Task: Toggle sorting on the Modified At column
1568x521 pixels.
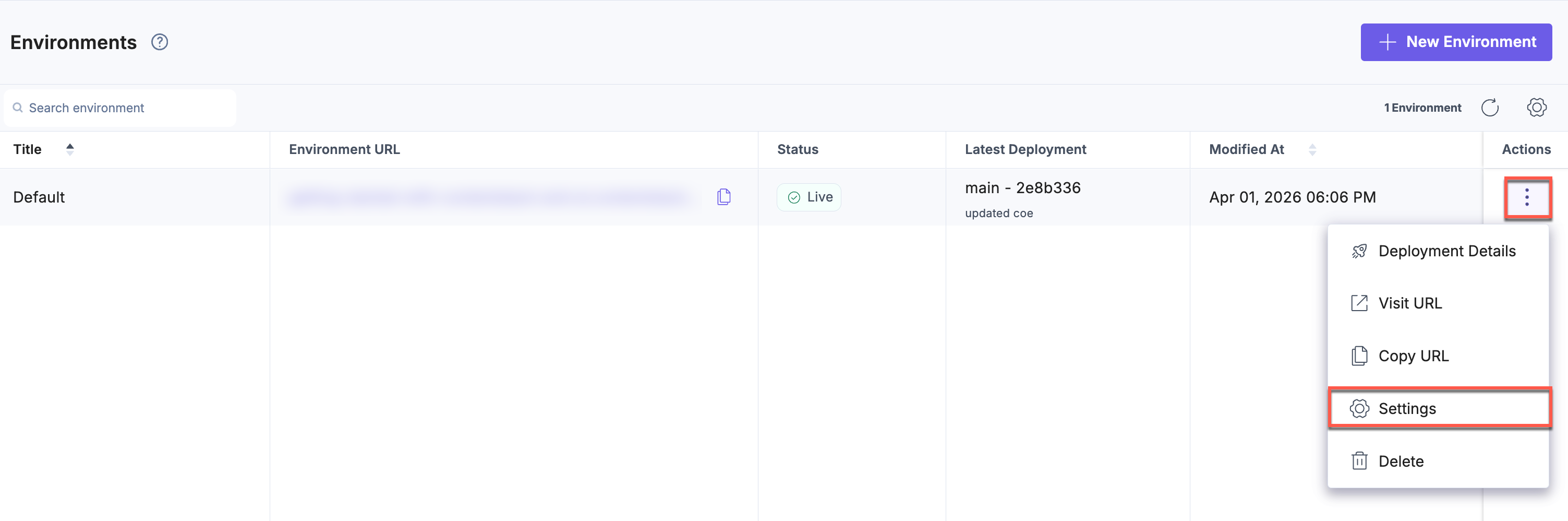Action: (1312, 149)
